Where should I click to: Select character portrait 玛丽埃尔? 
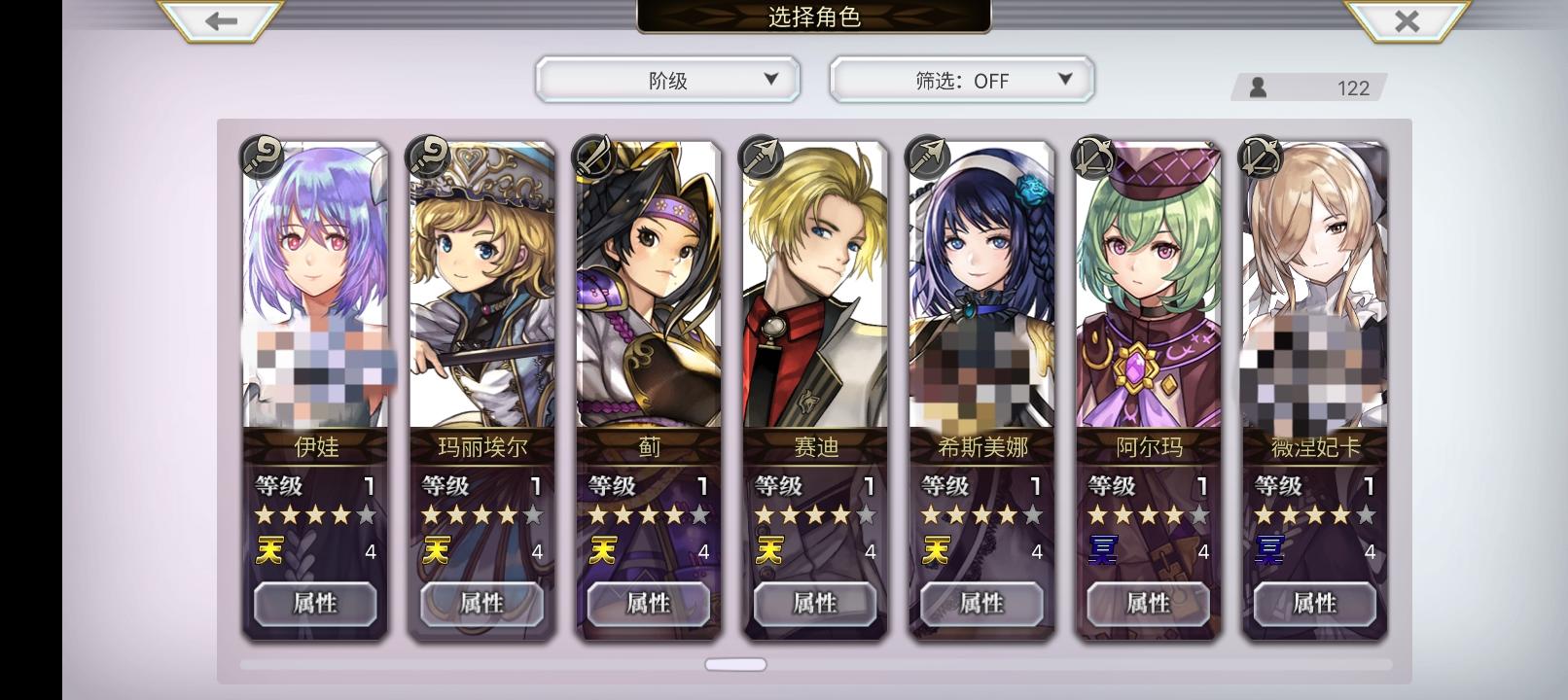[482, 287]
